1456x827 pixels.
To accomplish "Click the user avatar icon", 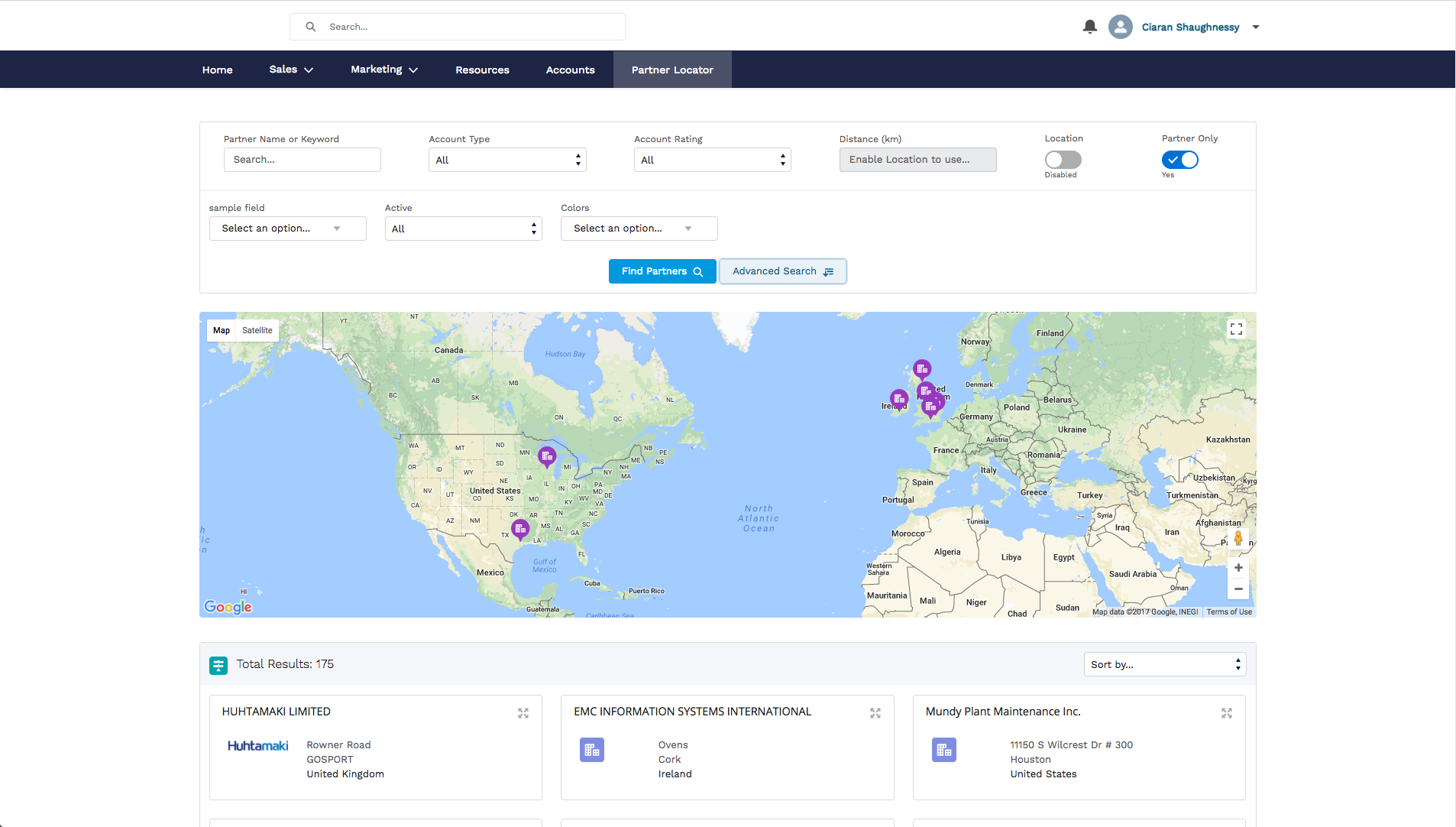I will pos(1120,27).
